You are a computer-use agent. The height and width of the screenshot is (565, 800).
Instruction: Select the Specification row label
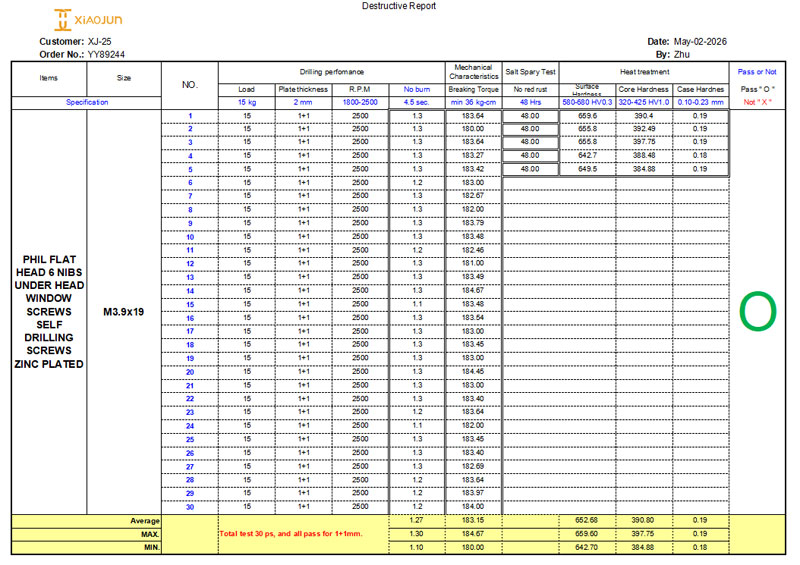[x=87, y=102]
